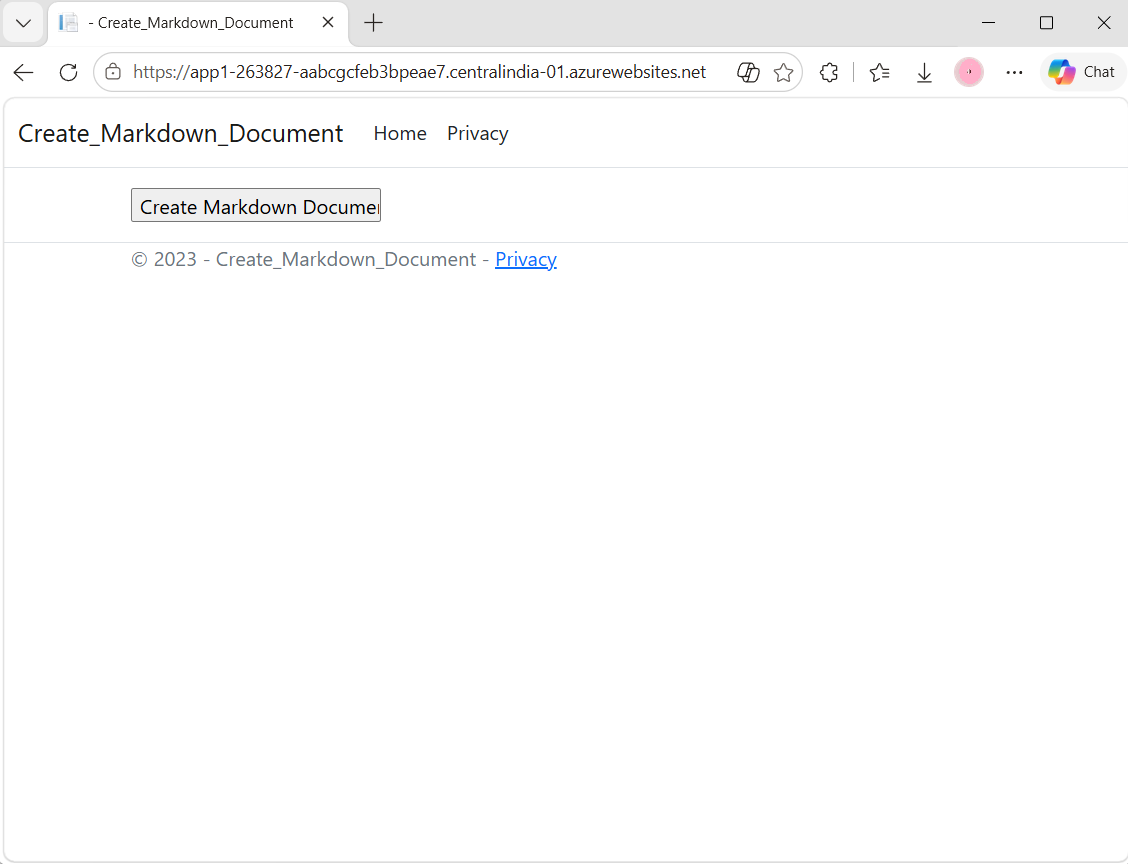Minimize the browser window
This screenshot has width=1128, height=864.
988,23
